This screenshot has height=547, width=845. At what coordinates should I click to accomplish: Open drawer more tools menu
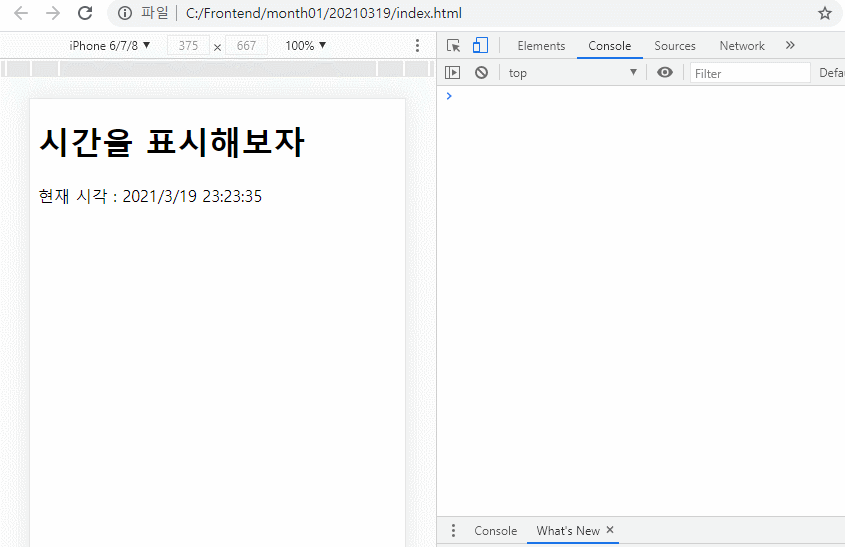coord(453,531)
